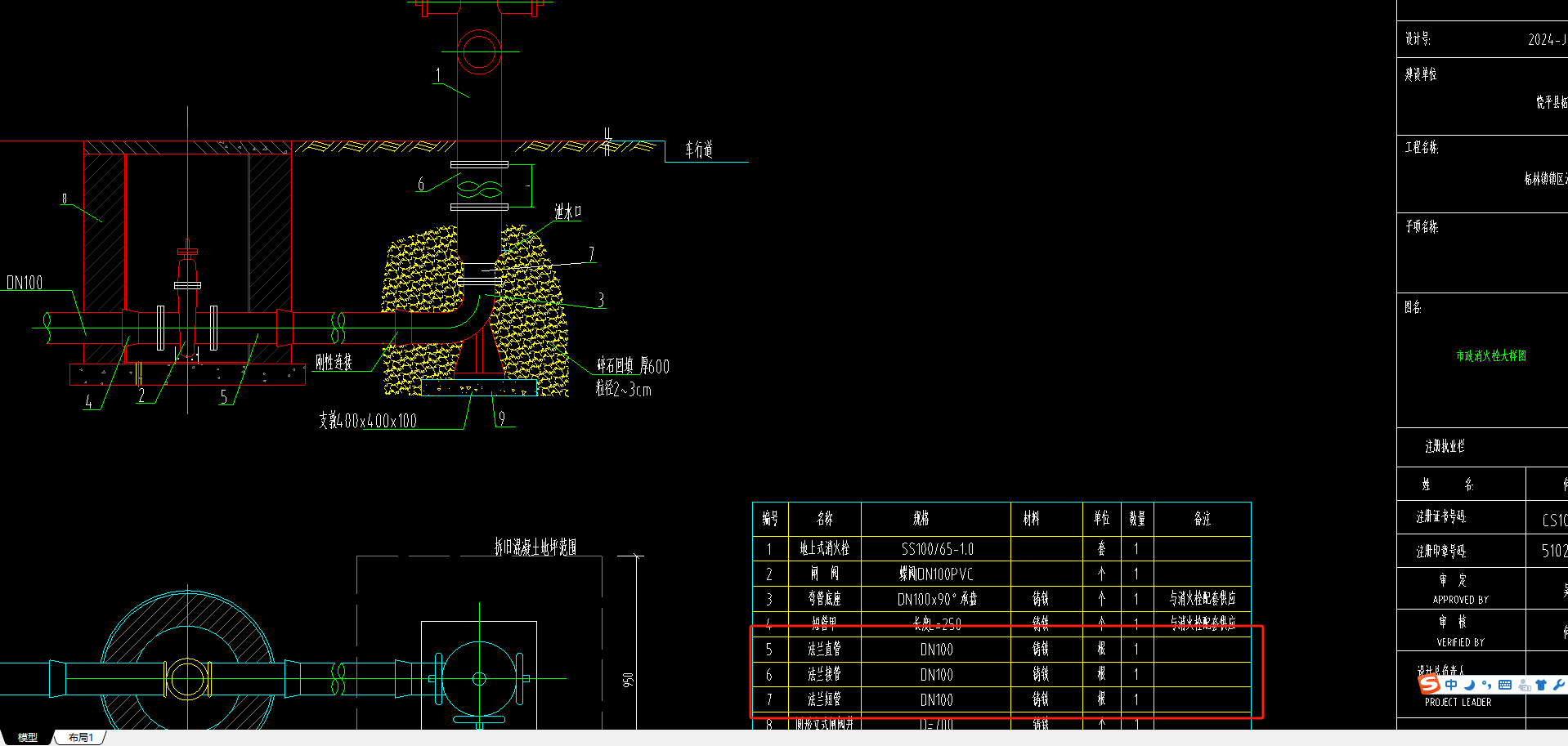Select callout number 7 beside gravel fill

(x=591, y=254)
